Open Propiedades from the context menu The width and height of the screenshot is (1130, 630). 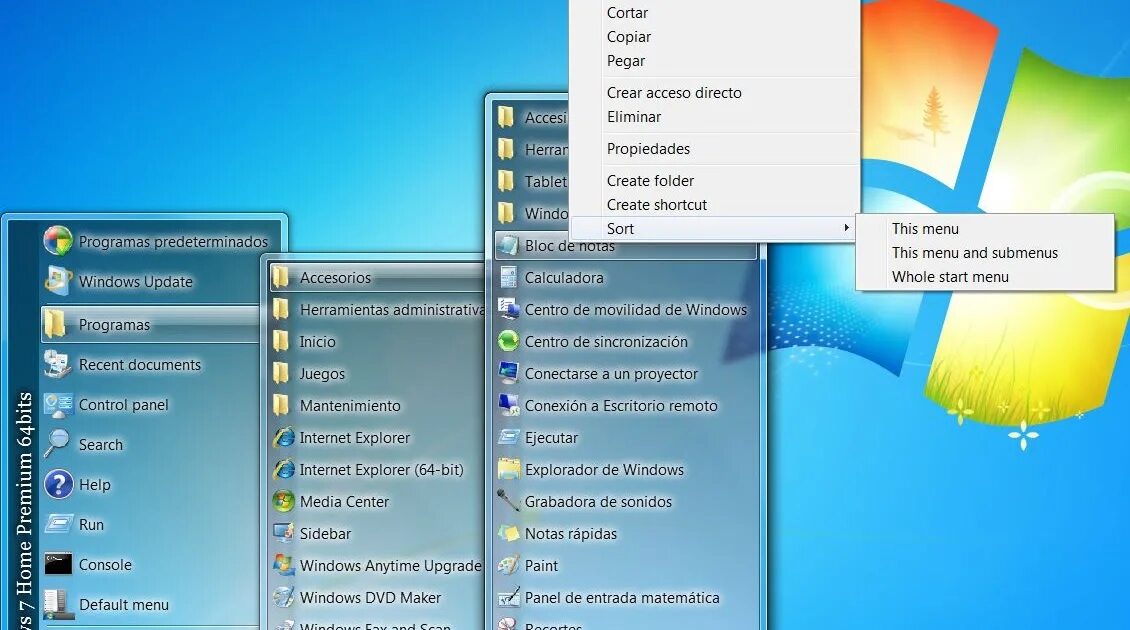tap(648, 148)
